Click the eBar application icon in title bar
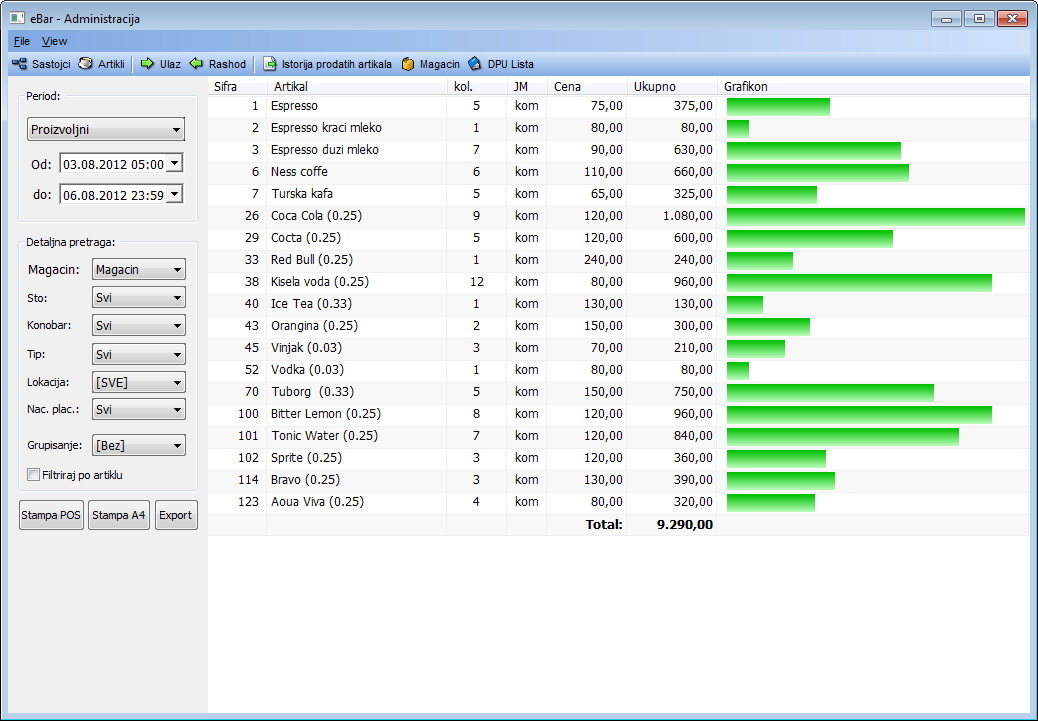This screenshot has height=721, width=1038. (17, 18)
